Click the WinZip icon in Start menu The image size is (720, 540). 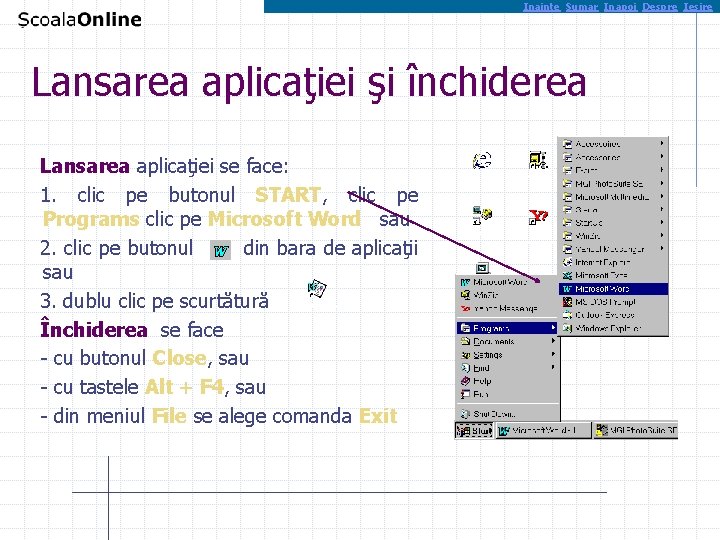466,295
